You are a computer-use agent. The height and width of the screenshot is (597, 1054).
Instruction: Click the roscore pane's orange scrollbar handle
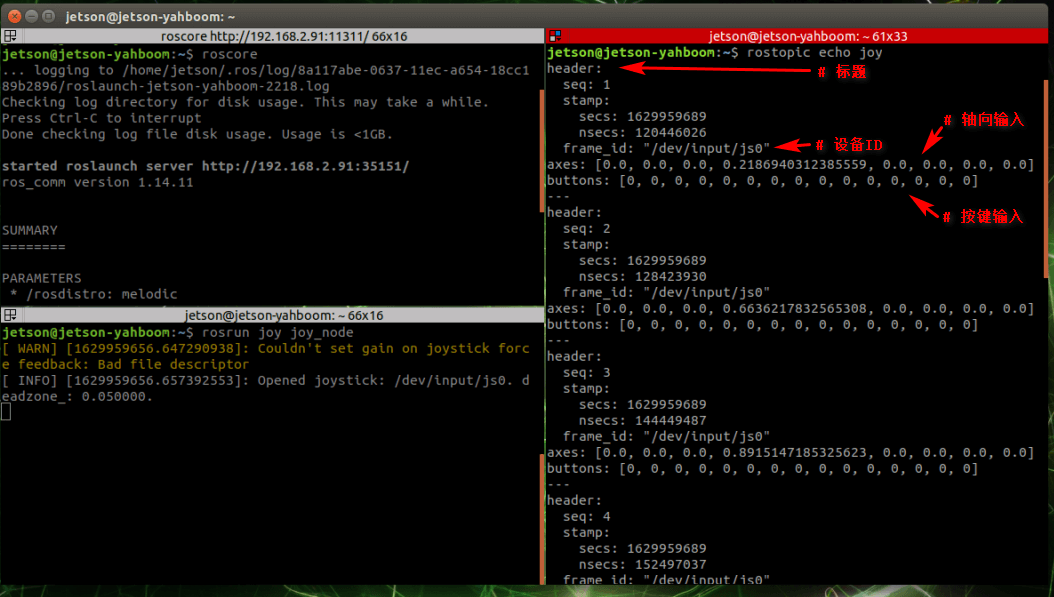[542, 151]
